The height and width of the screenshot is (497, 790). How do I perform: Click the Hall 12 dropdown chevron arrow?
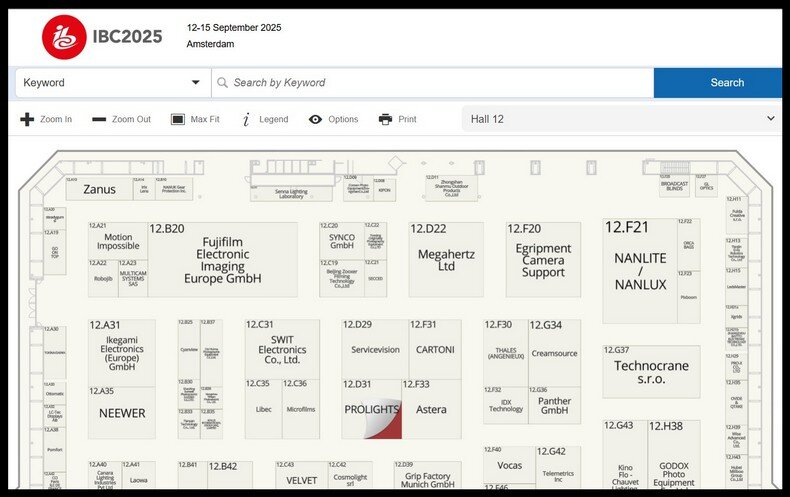click(x=770, y=119)
